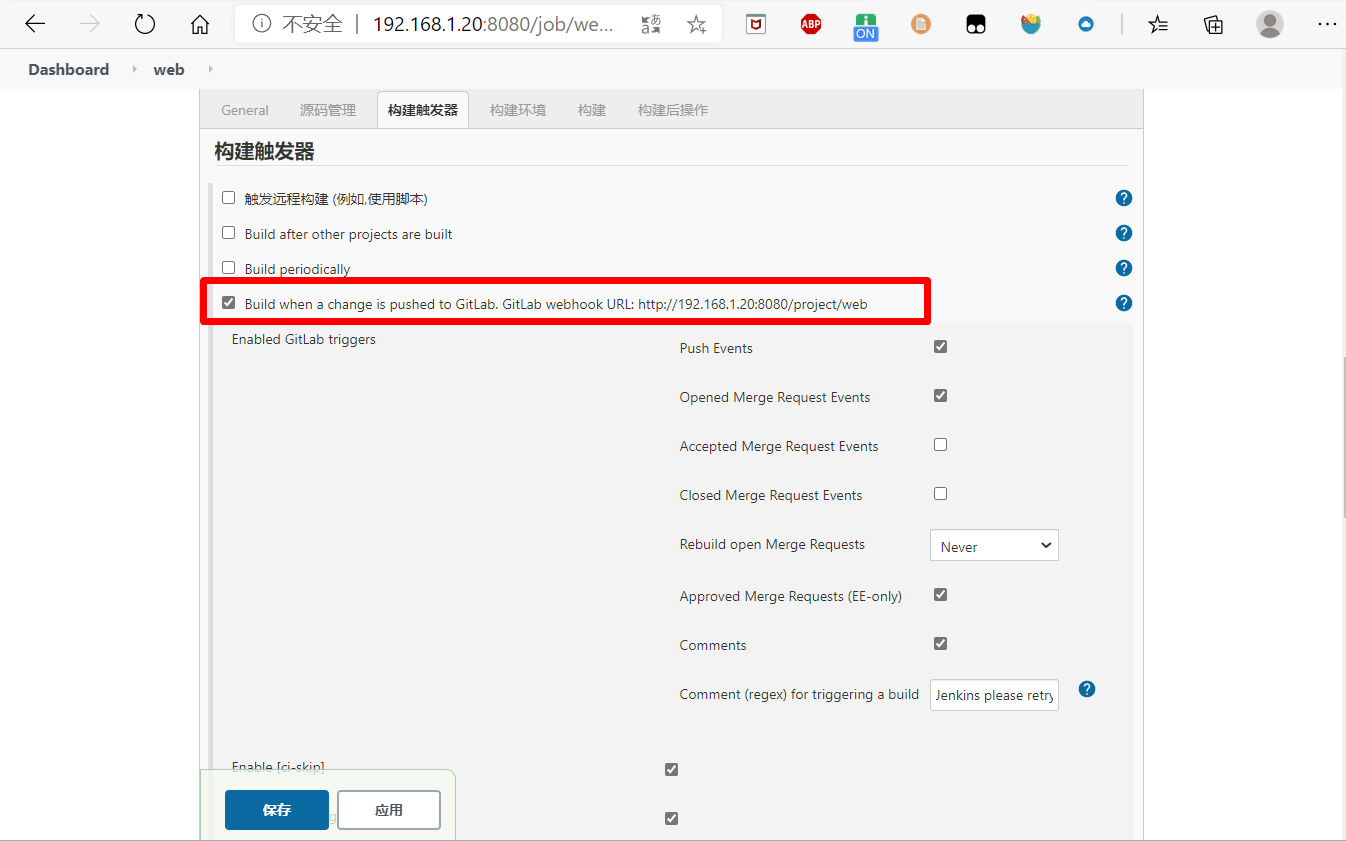Show help for comment regex field

coord(1087,689)
